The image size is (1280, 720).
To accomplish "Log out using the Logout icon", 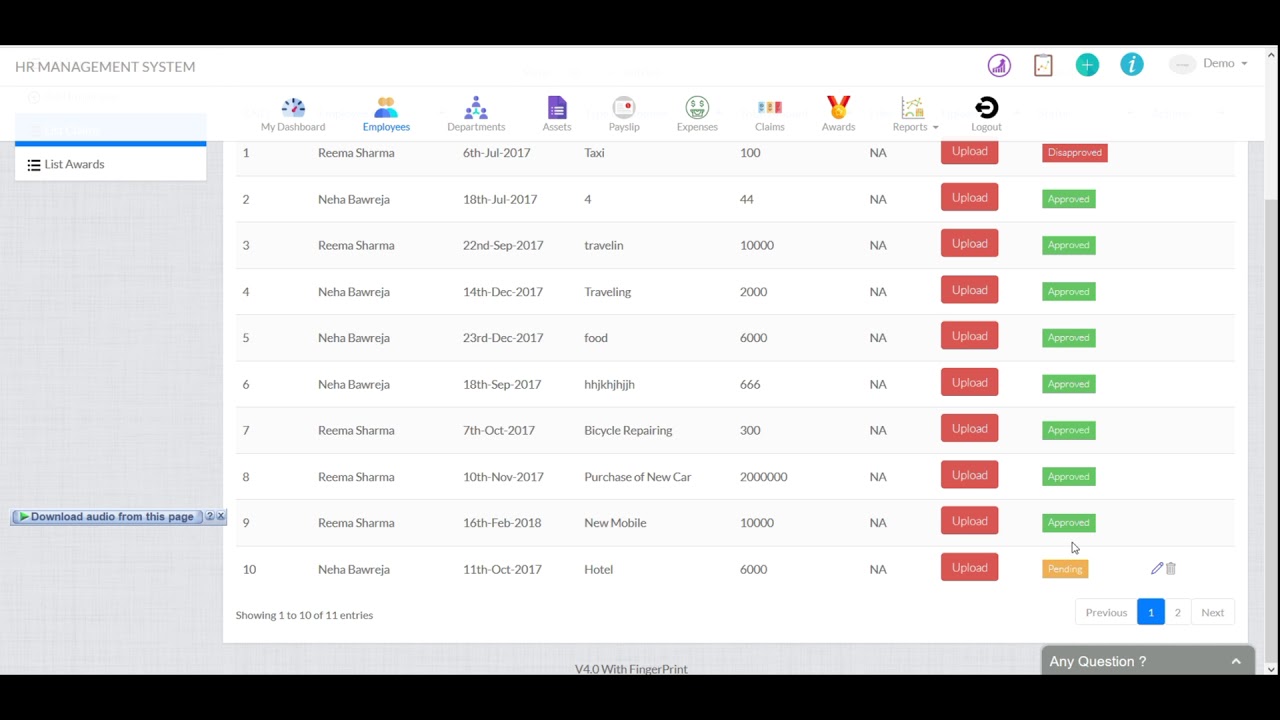I will click(x=986, y=114).
